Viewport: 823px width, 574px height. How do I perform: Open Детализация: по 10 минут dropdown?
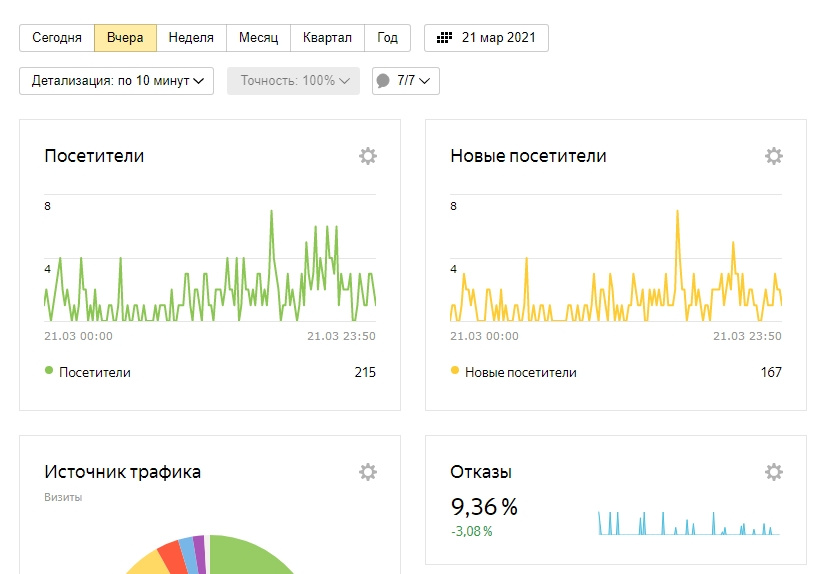click(117, 81)
